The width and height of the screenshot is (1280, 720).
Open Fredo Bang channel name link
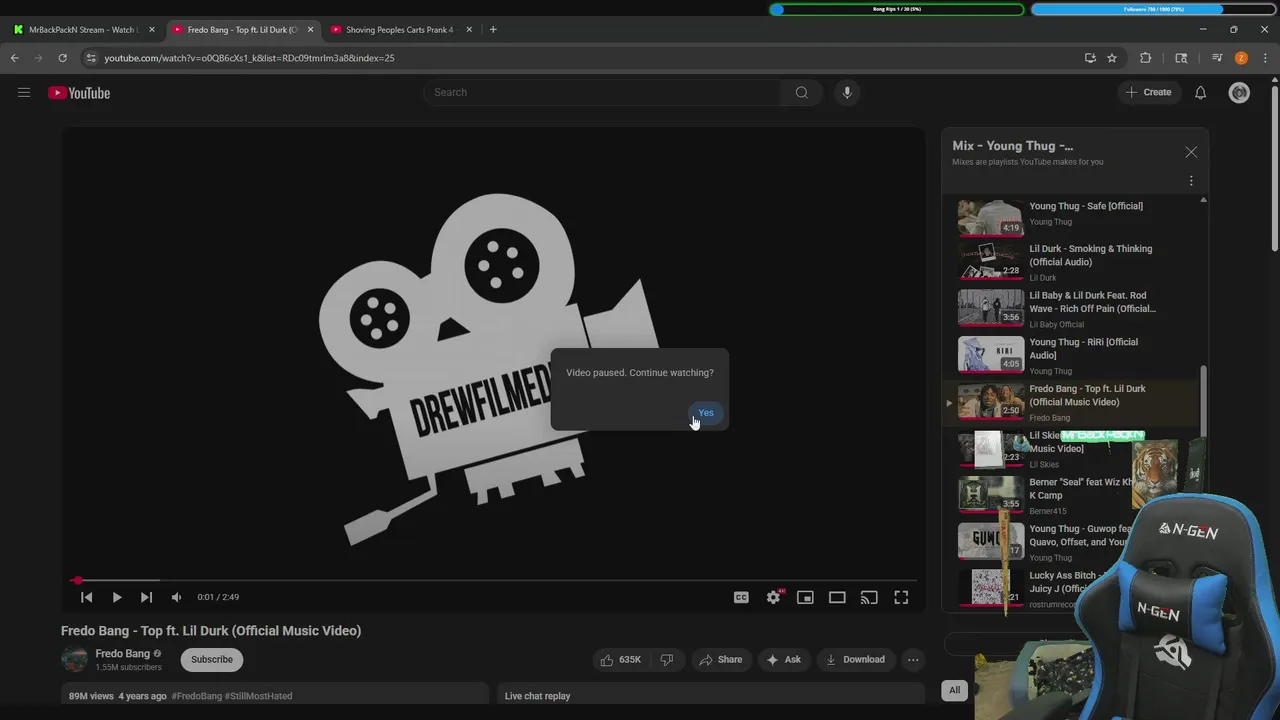point(122,654)
